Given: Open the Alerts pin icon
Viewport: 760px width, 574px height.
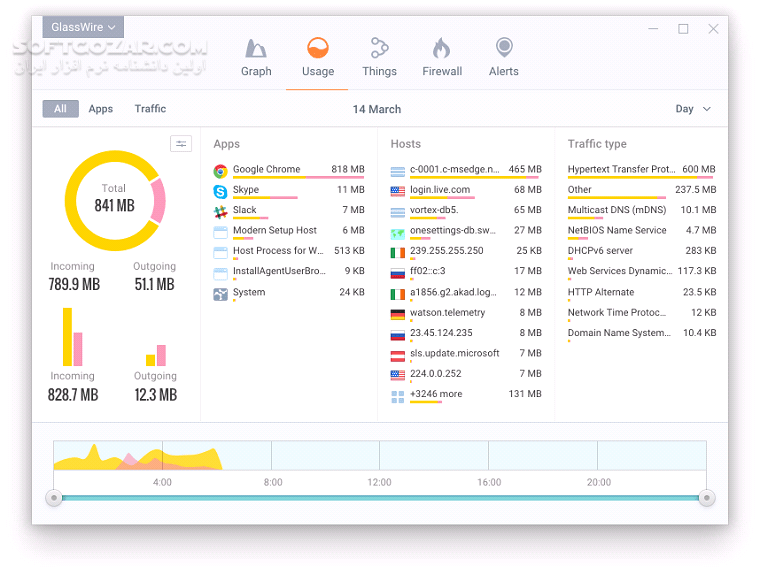Looking at the screenshot, I should tap(504, 49).
